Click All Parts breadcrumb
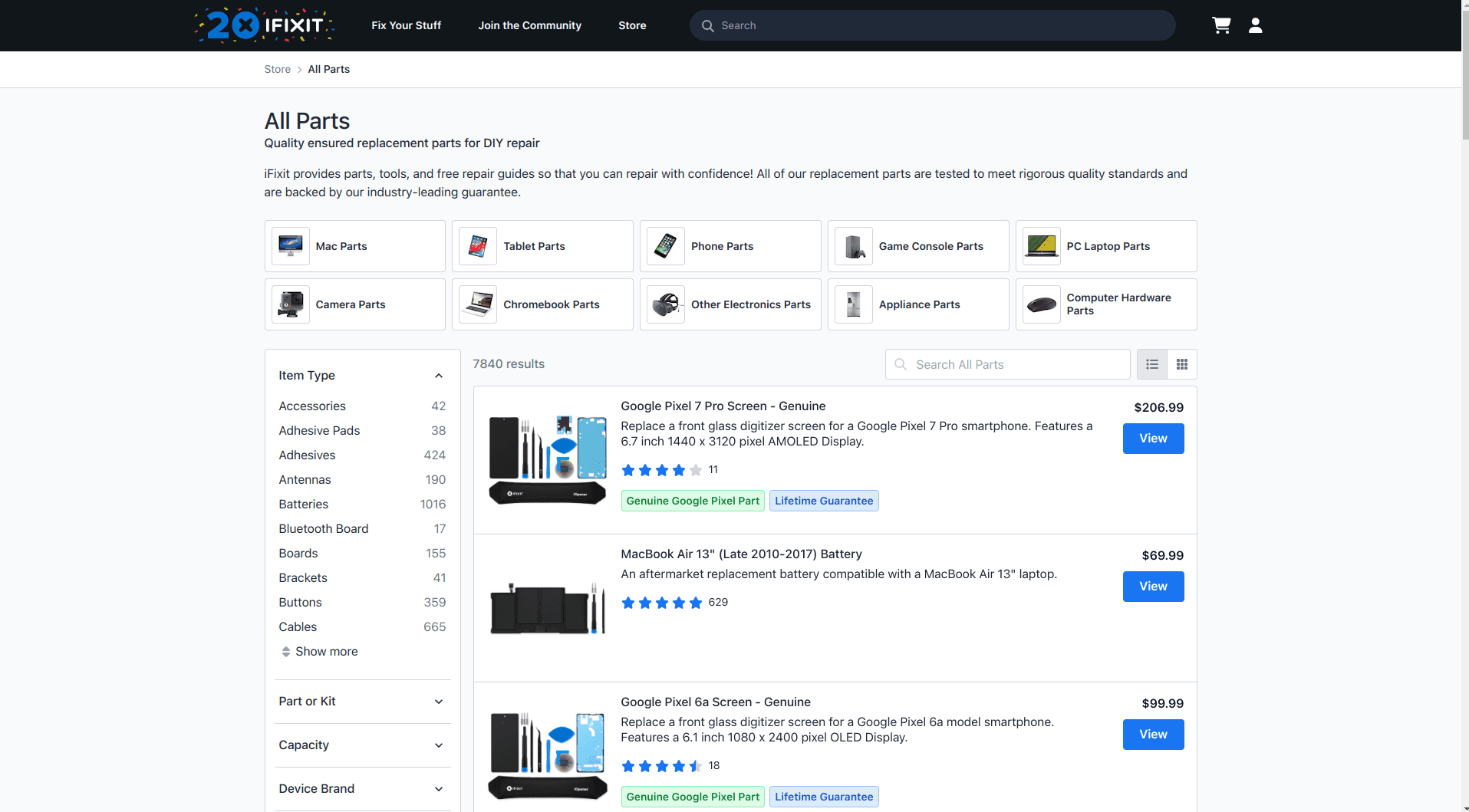 [328, 69]
